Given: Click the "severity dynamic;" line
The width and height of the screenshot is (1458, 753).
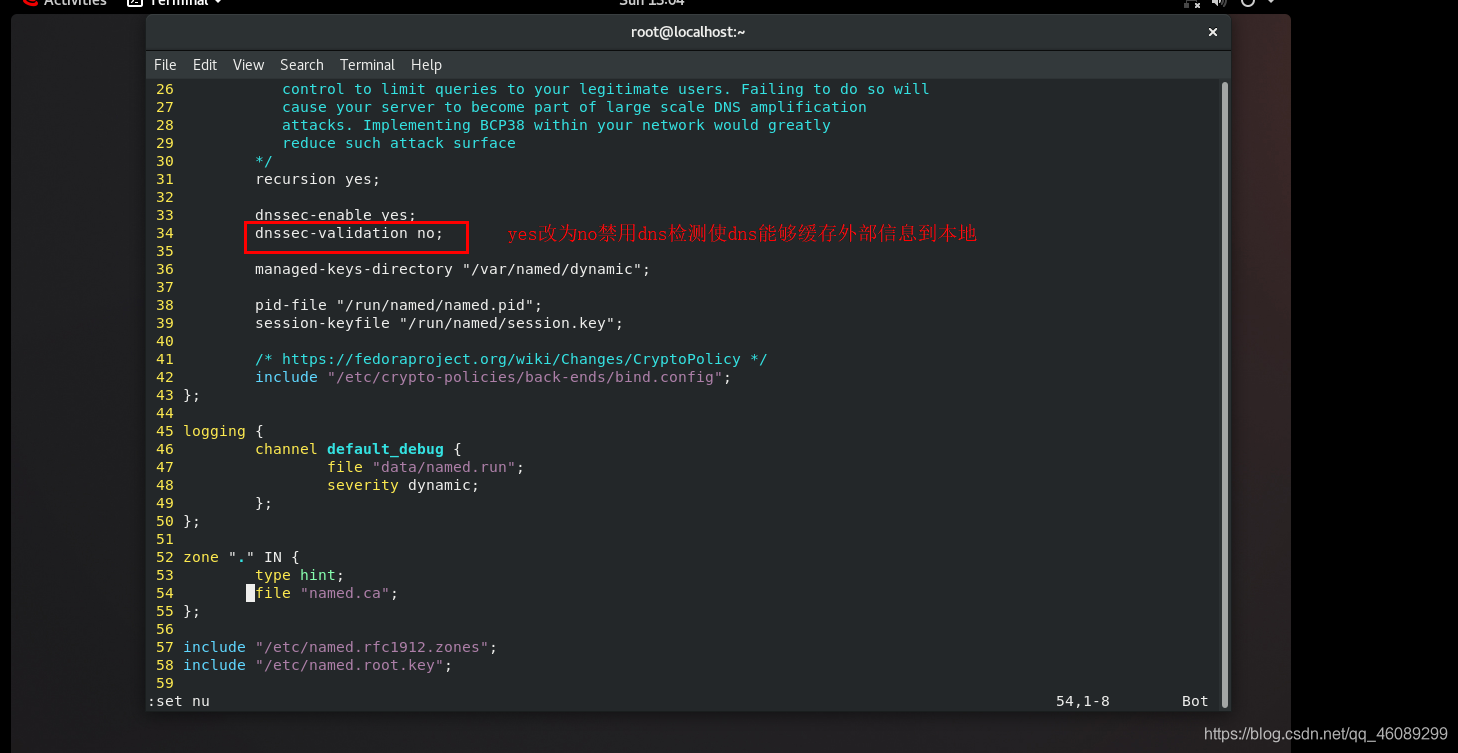Looking at the screenshot, I should [x=403, y=485].
